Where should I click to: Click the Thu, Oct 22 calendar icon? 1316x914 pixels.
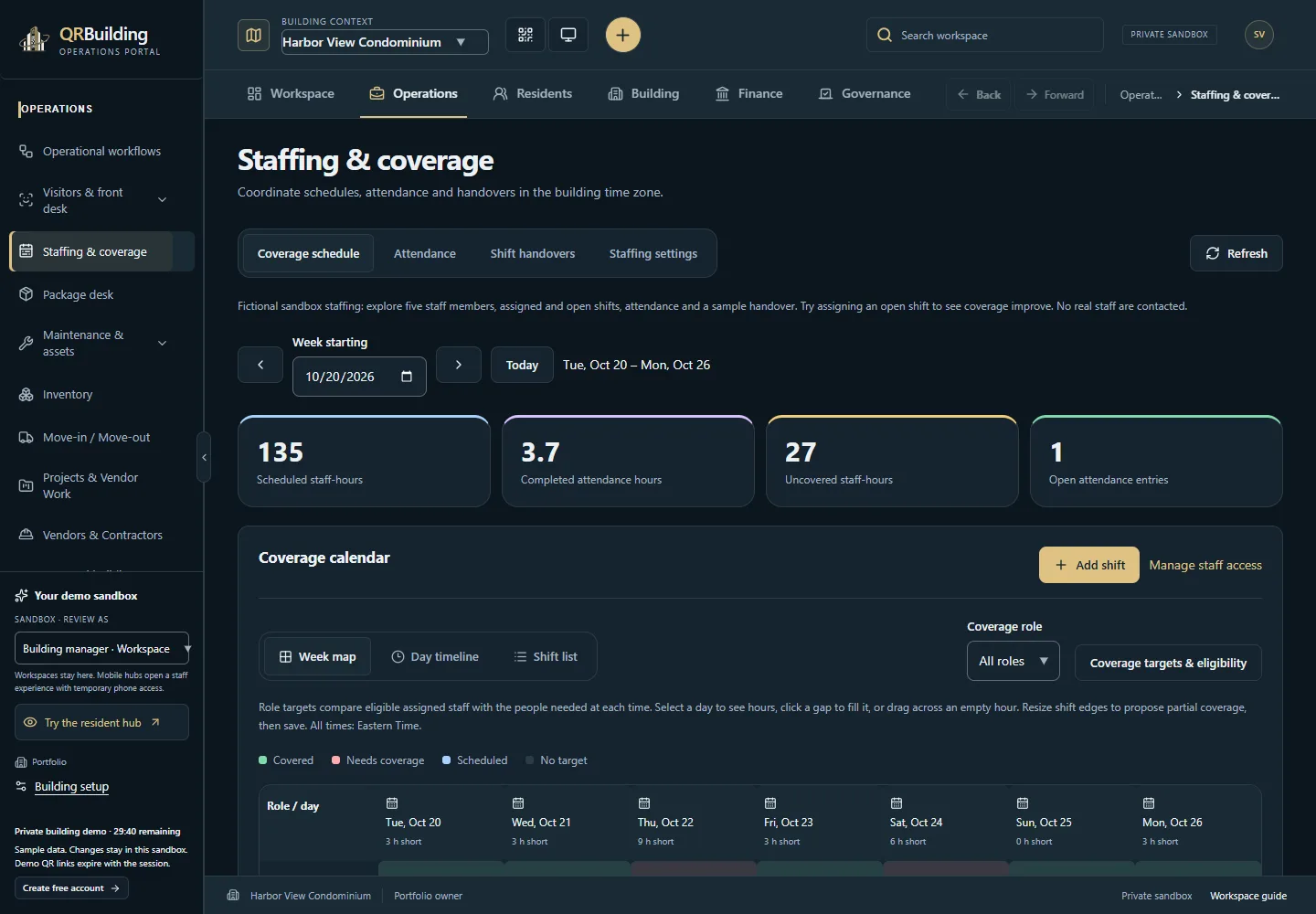pyautogui.click(x=644, y=803)
